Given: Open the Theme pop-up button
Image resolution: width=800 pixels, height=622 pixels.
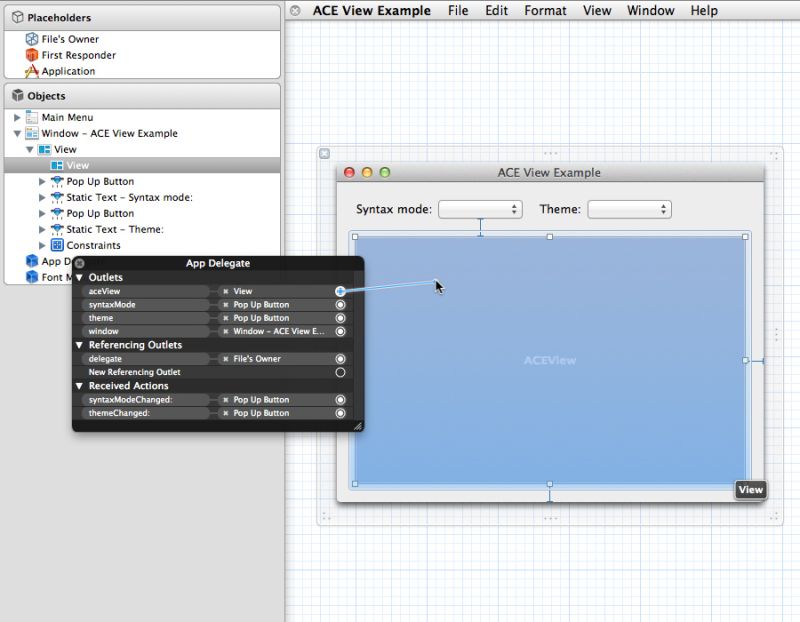Looking at the screenshot, I should tap(629, 209).
